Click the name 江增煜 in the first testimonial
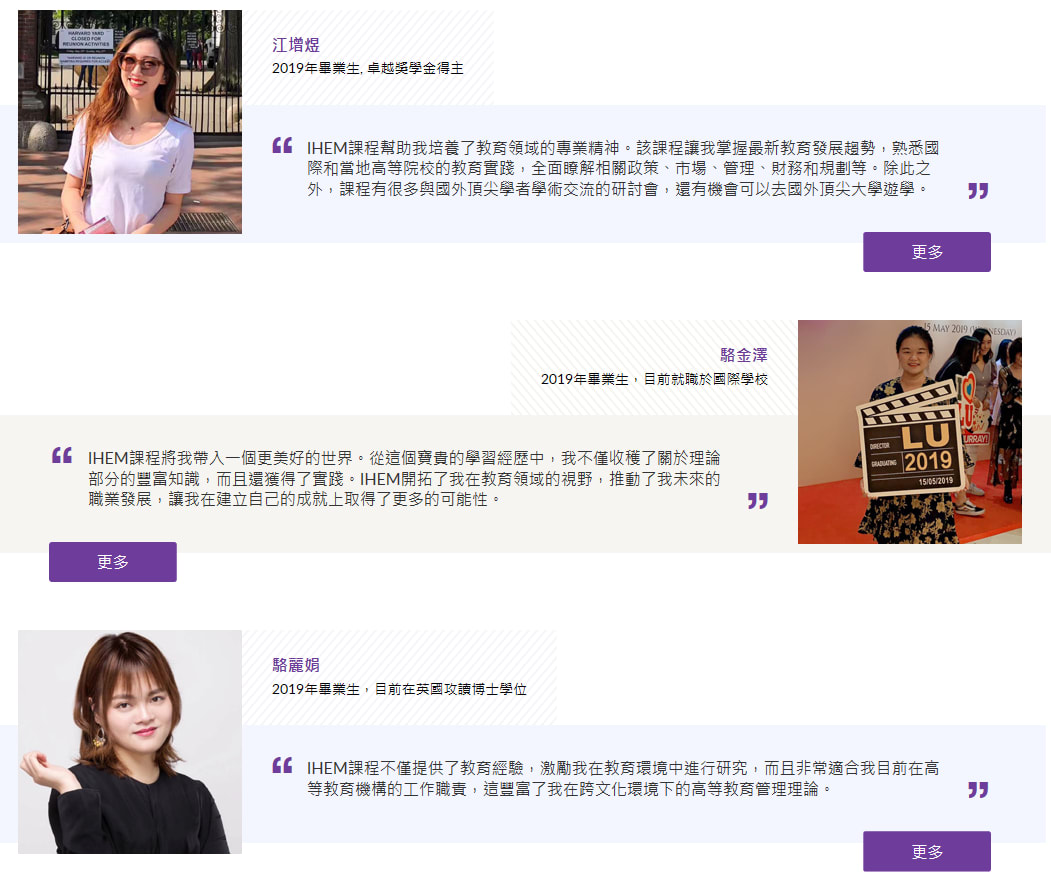The height and width of the screenshot is (876, 1051). (295, 46)
